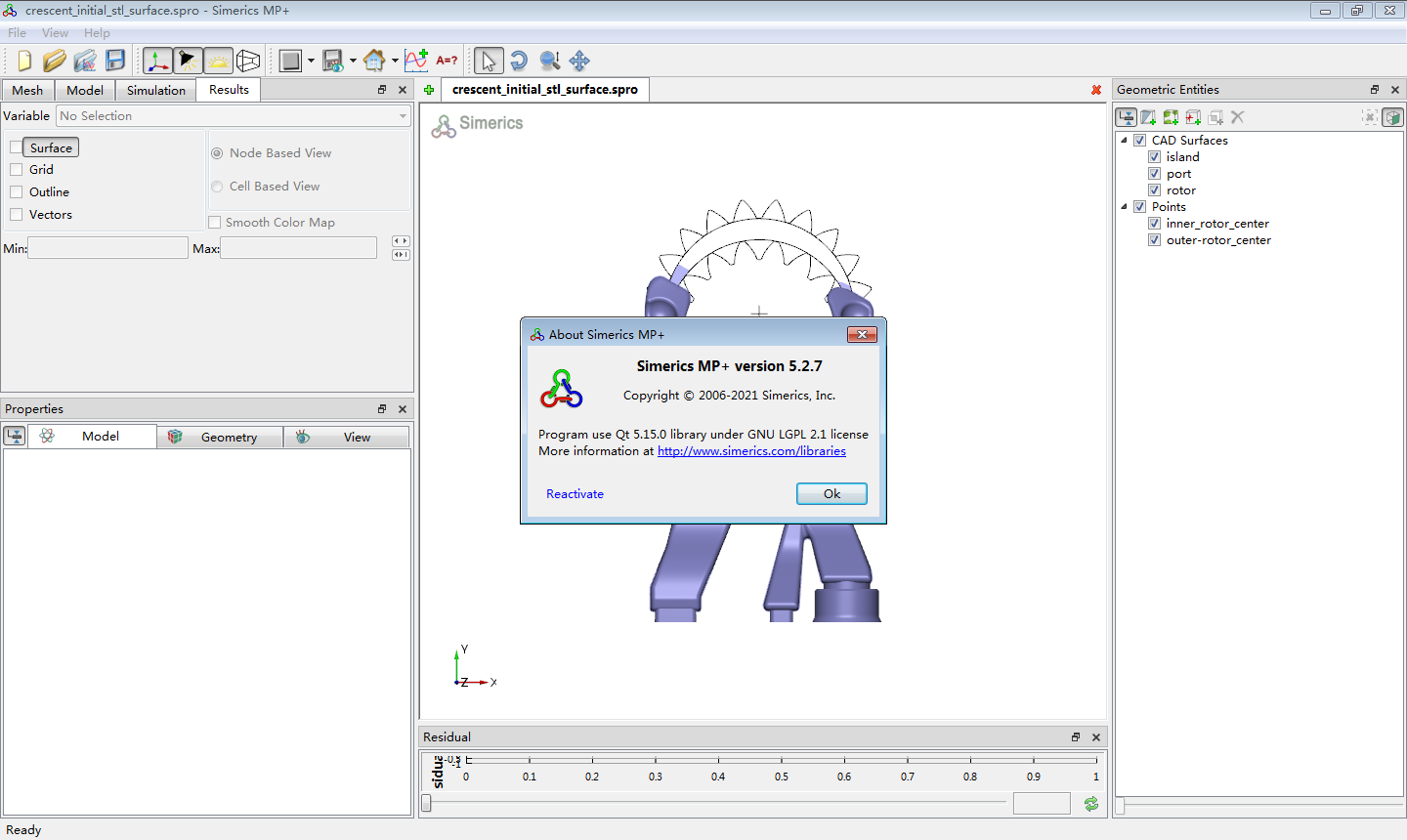The width and height of the screenshot is (1407, 840).
Task: Click the open-results folder icon in toolbar
Action: pyautogui.click(x=85, y=61)
